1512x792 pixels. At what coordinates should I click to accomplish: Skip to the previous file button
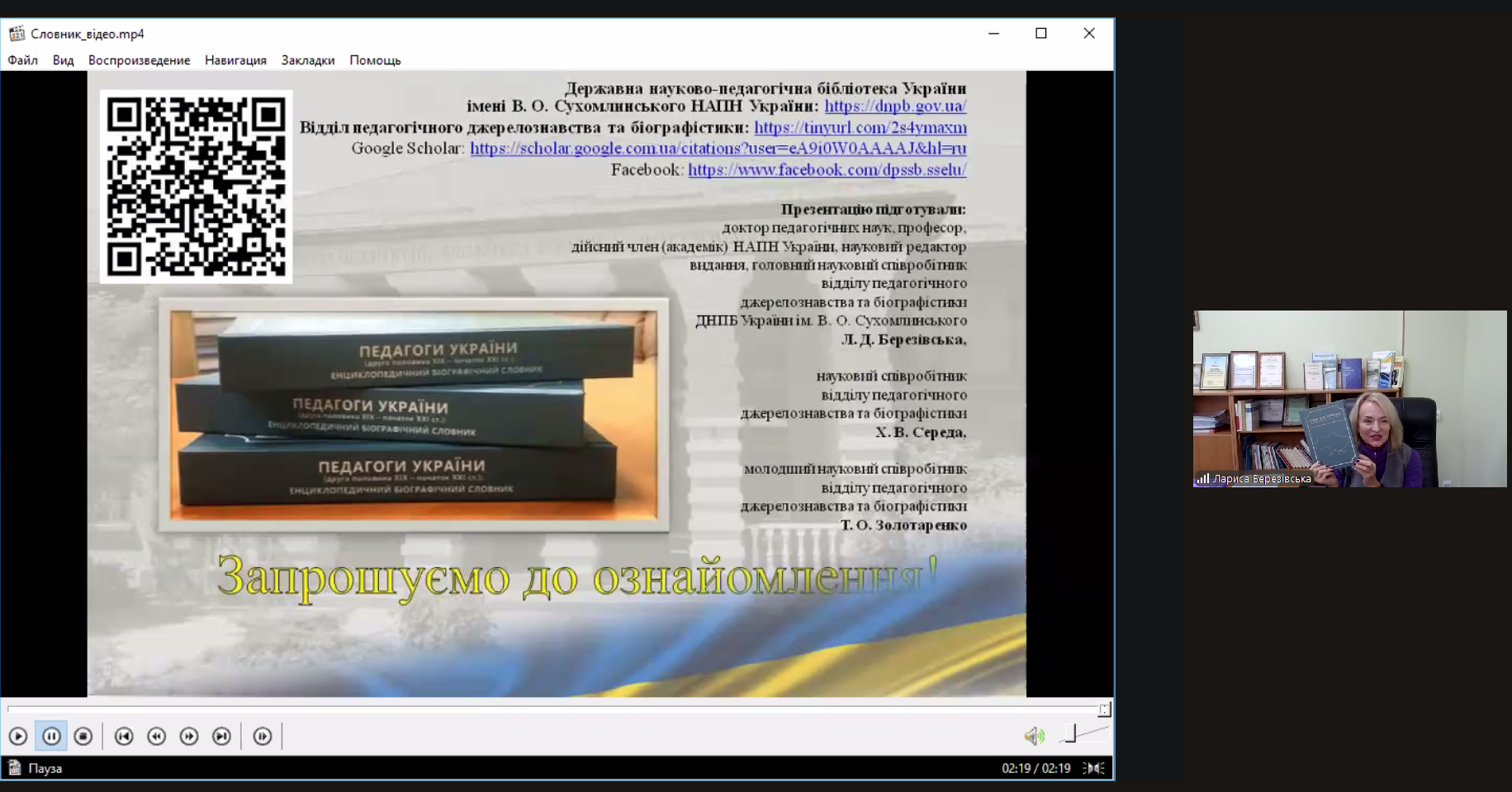coord(124,736)
